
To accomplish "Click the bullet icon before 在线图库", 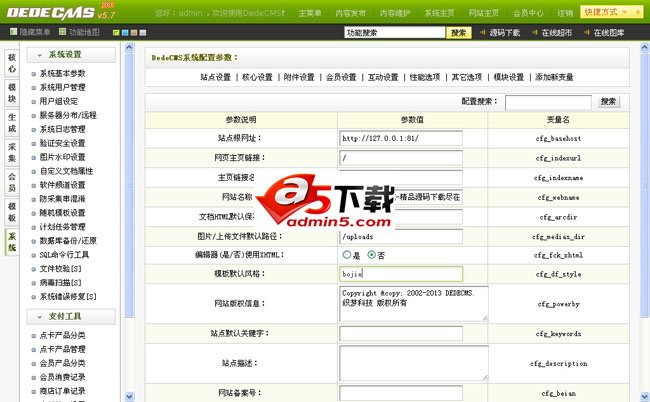I will pyautogui.click(x=587, y=32).
